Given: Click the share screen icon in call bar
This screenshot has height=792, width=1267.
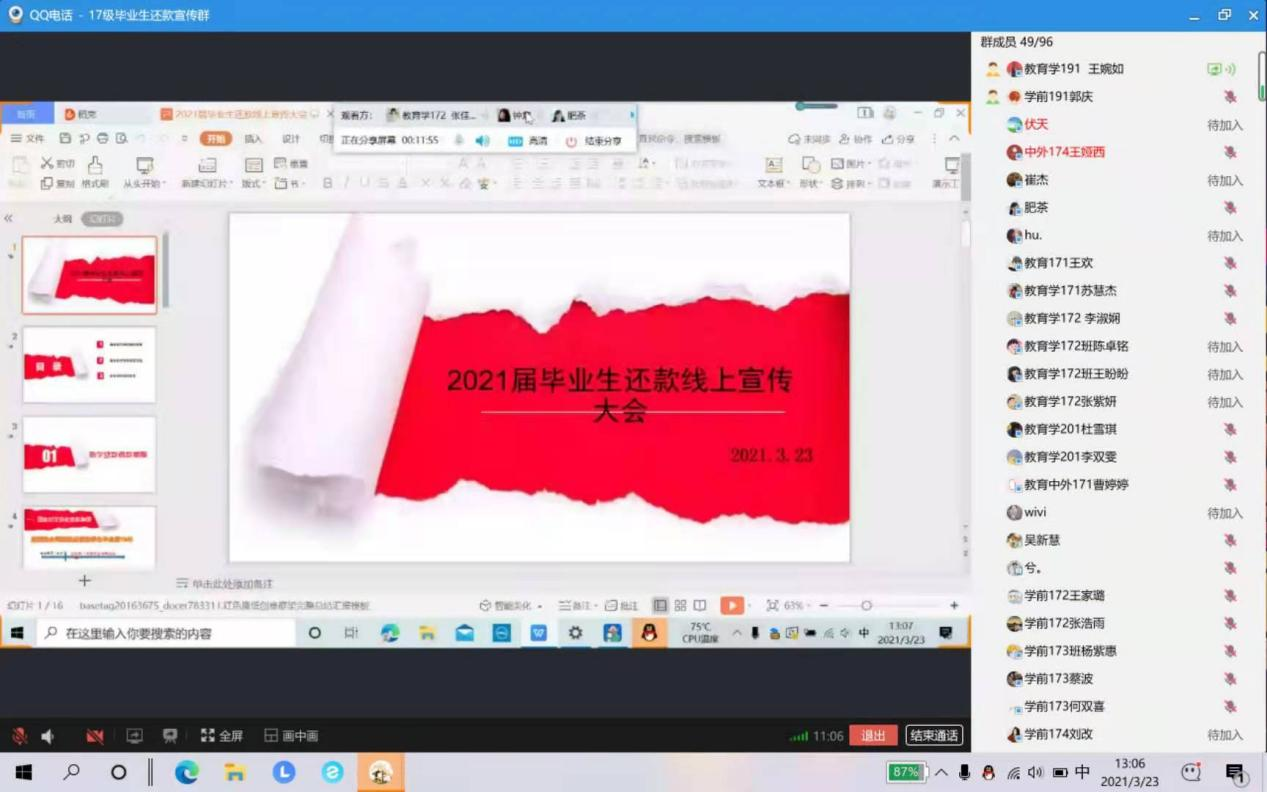Looking at the screenshot, I should point(134,736).
